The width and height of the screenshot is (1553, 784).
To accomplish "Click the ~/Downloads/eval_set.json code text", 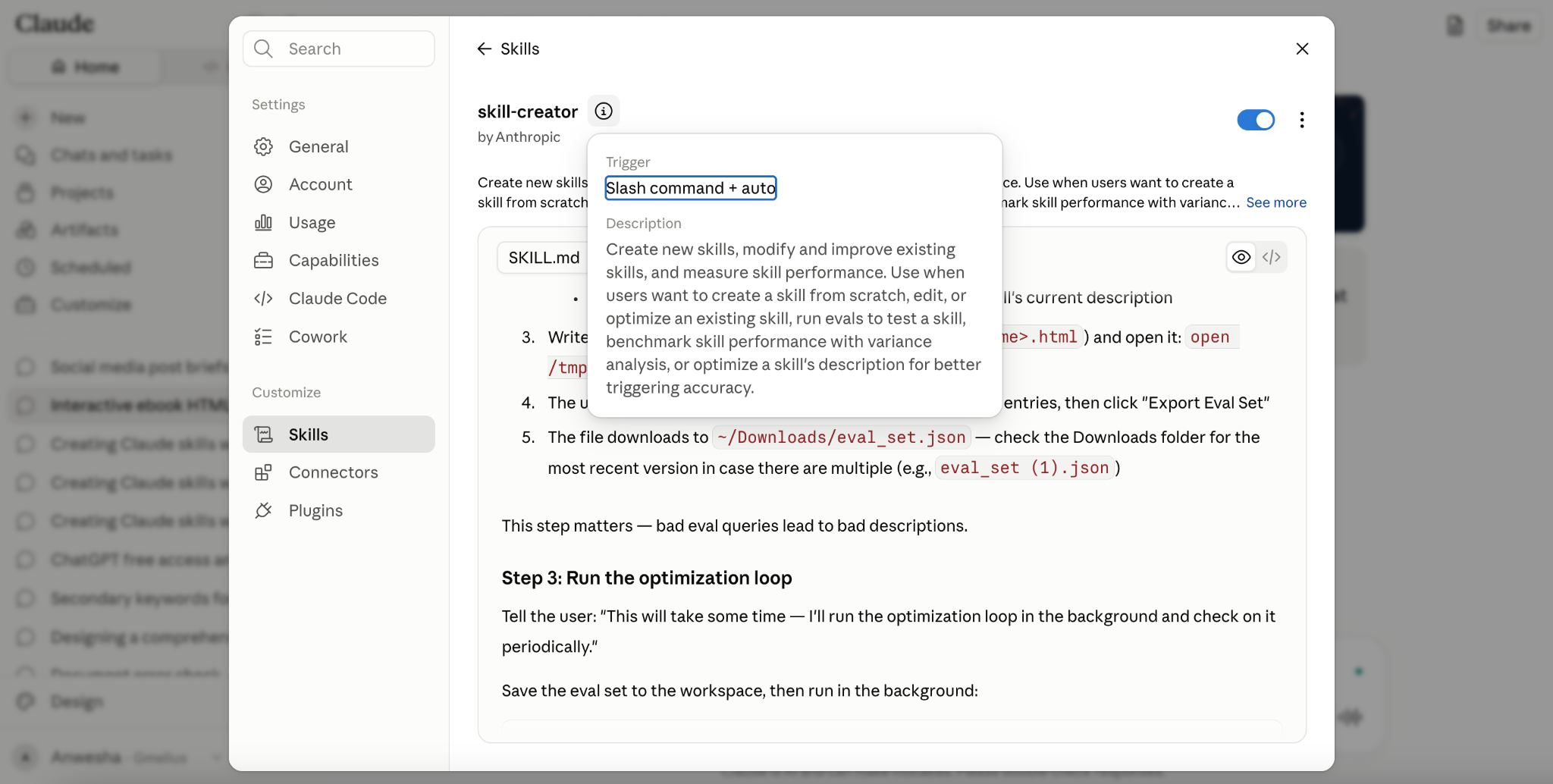I will click(842, 437).
